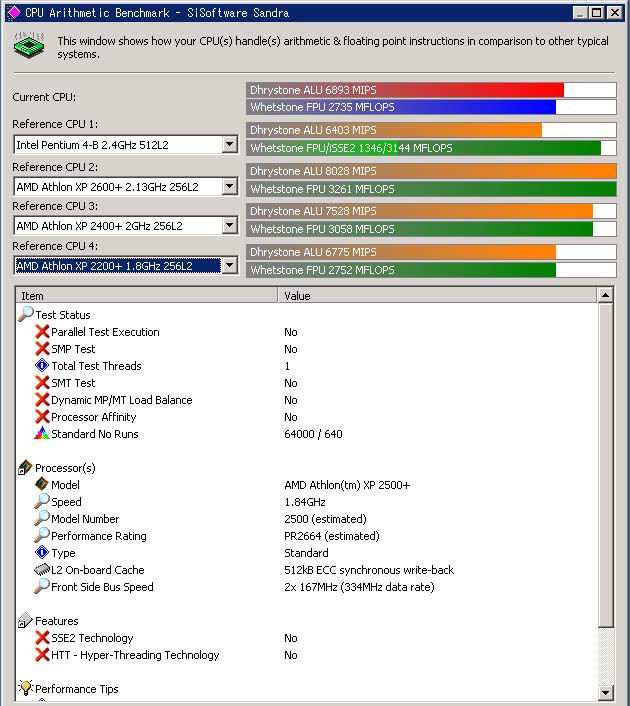Open the Reference CPU 4 Athlon XP 2200+ dropdown
This screenshot has width=630, height=706.
click(230, 266)
